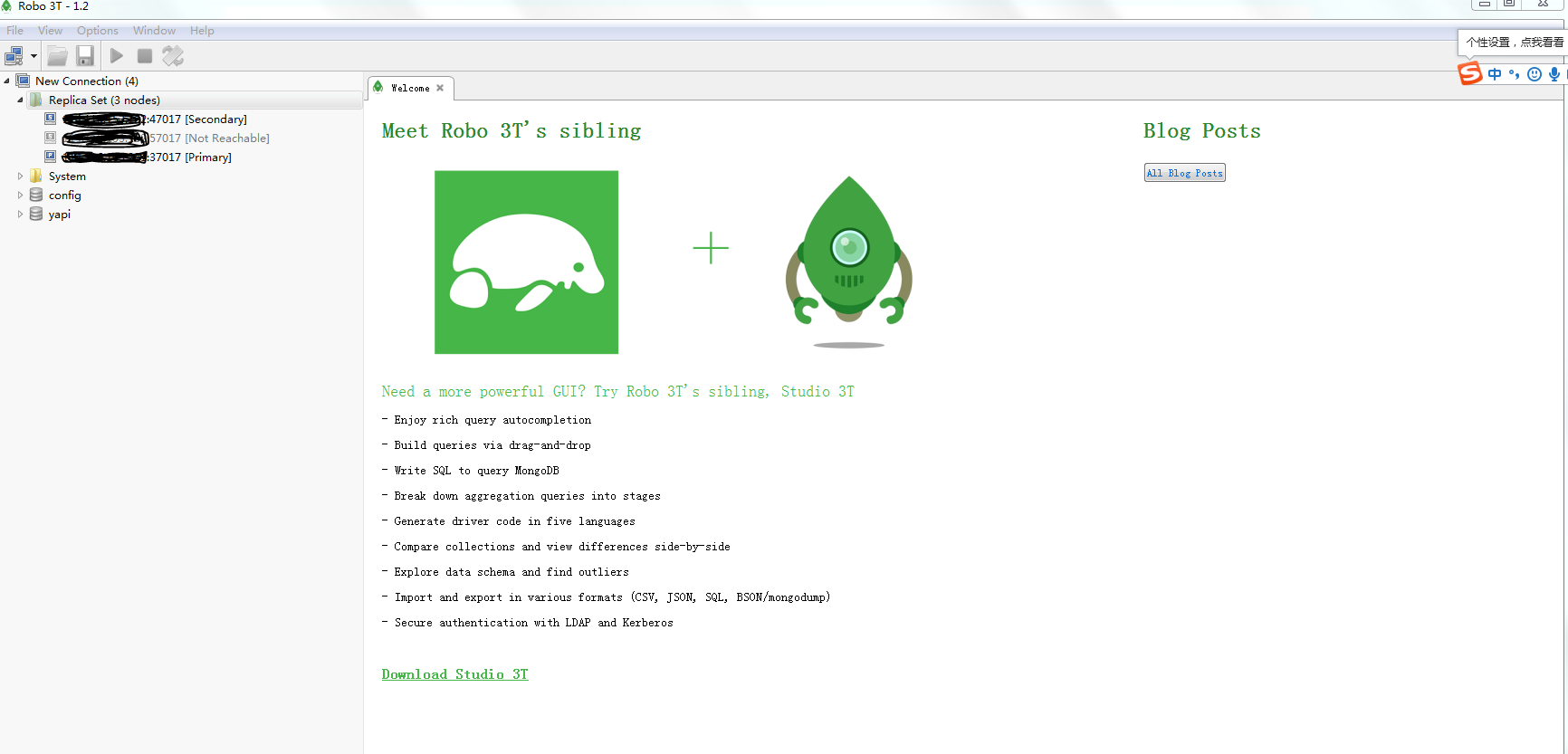Collapse the Replica Set (3 nodes) node
The width and height of the screenshot is (1568, 754).
20,100
